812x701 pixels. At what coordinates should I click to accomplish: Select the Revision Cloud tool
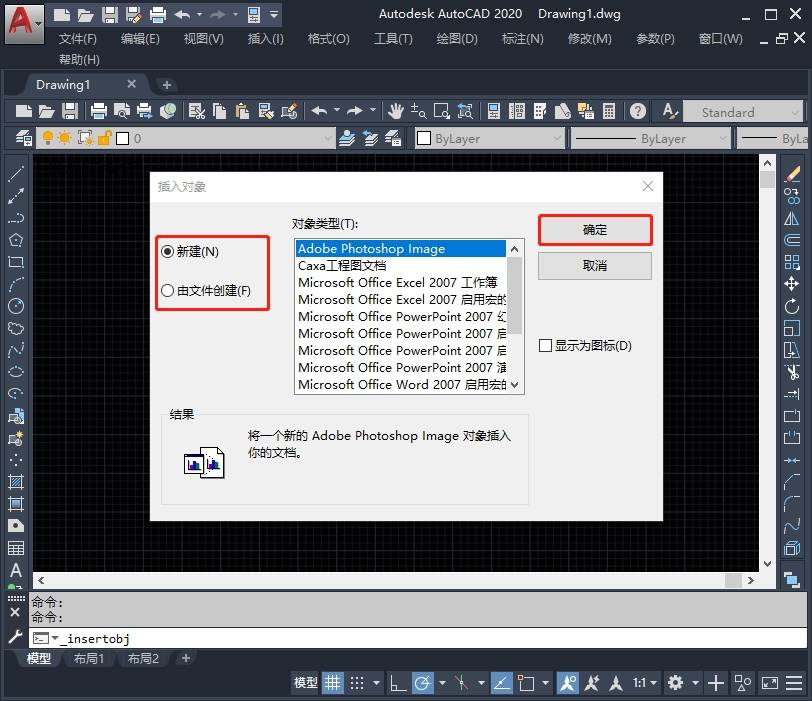(x=16, y=328)
